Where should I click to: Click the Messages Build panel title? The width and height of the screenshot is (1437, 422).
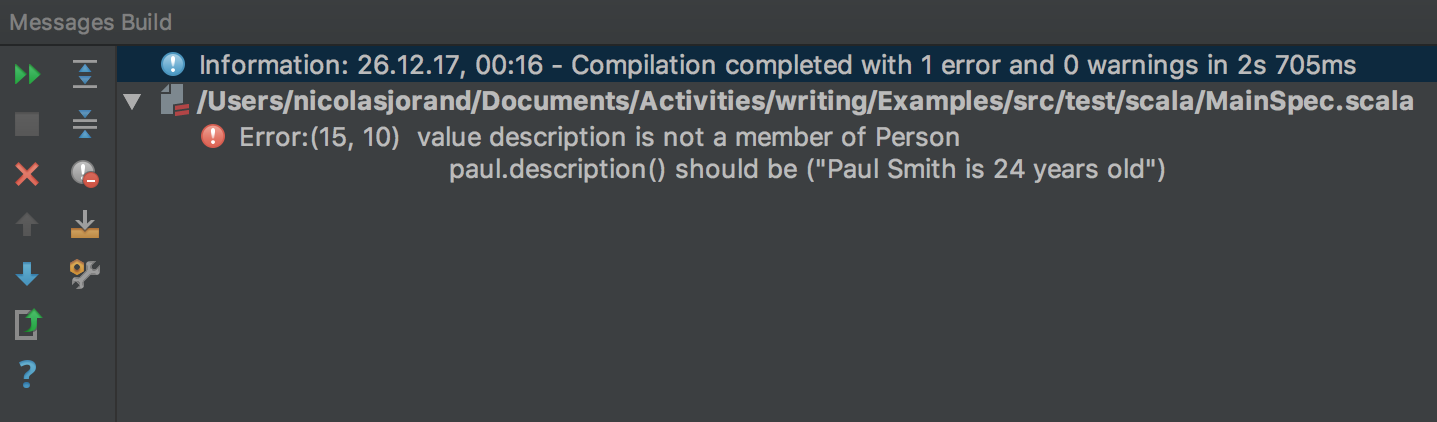(x=91, y=22)
